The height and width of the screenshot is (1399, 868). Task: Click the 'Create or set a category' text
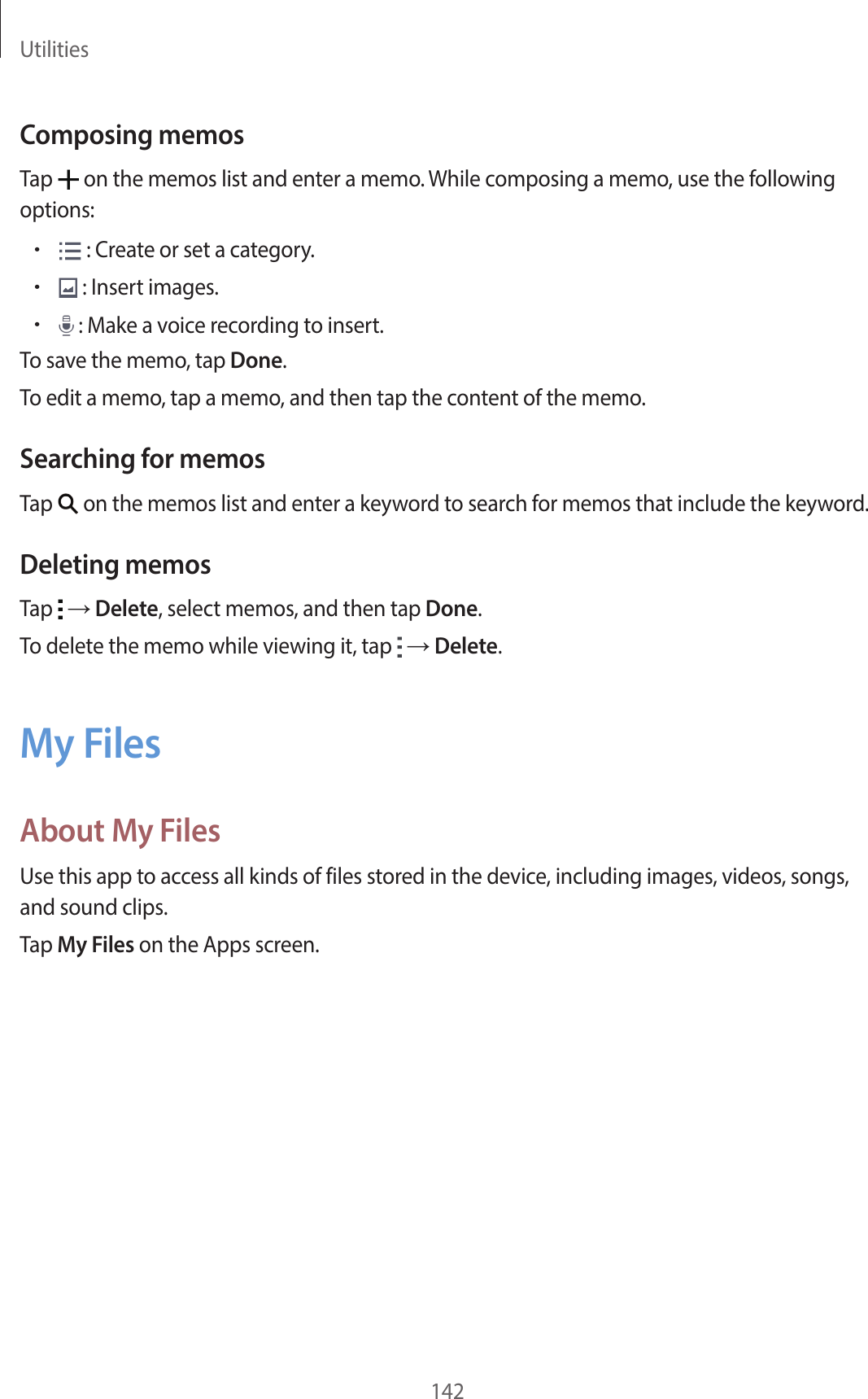(204, 250)
